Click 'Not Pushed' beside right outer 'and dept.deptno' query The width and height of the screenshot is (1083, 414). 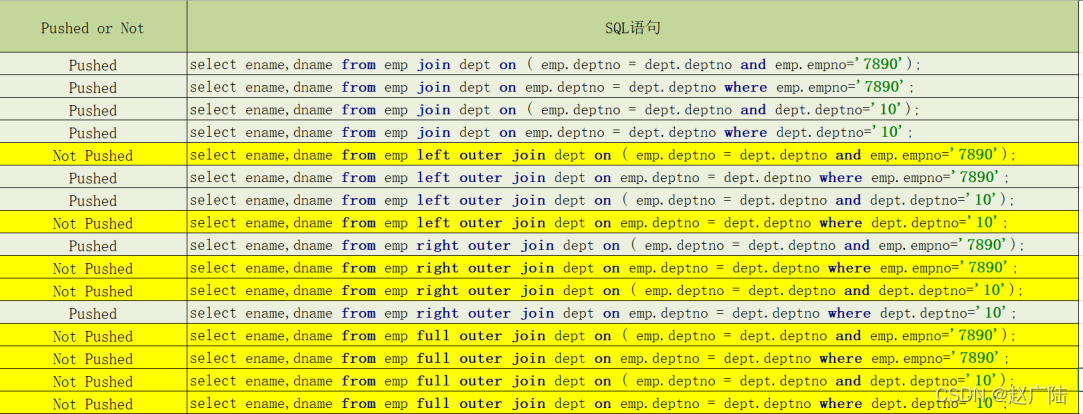[x=93, y=292]
